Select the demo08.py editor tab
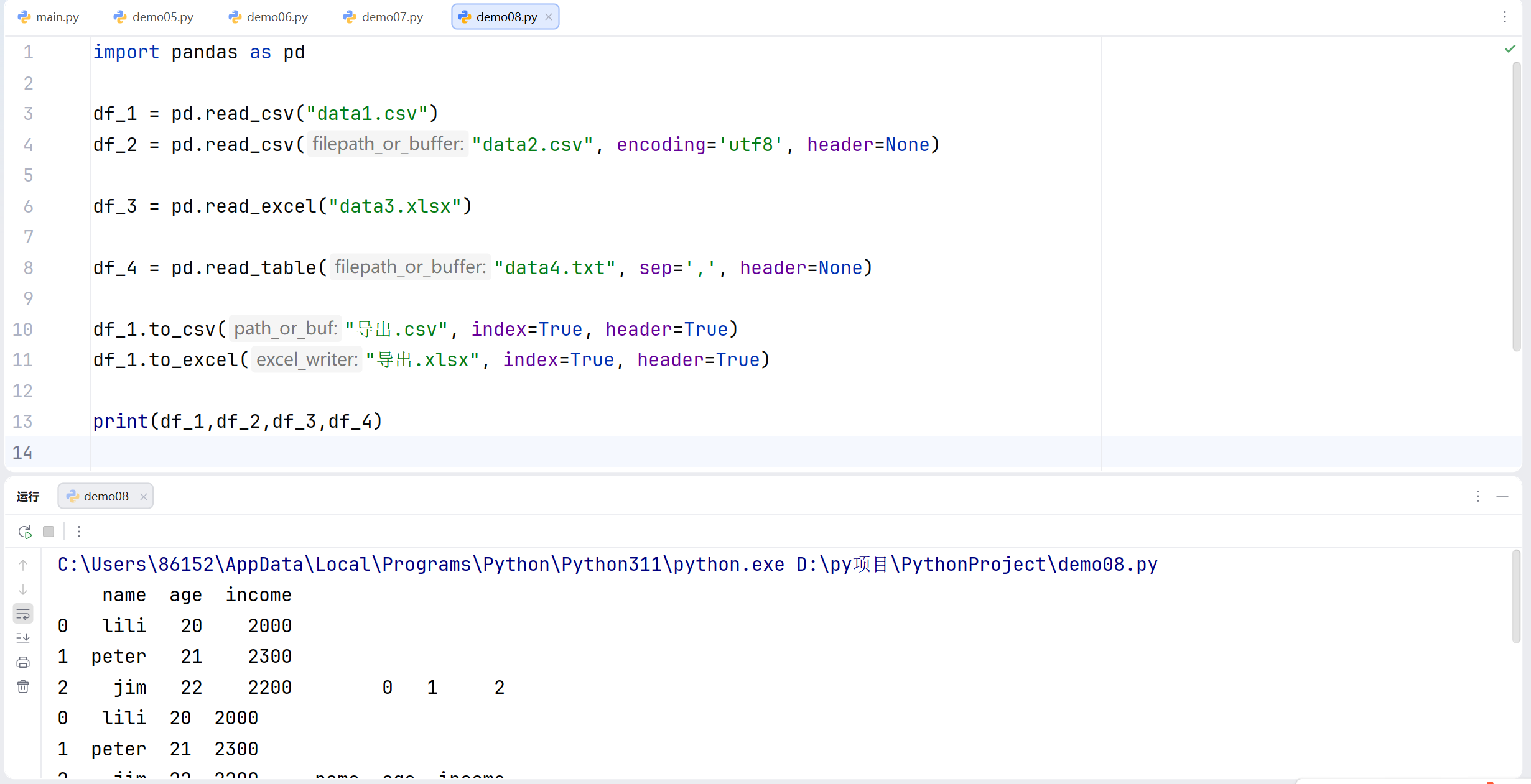Image resolution: width=1531 pixels, height=784 pixels. (x=505, y=17)
